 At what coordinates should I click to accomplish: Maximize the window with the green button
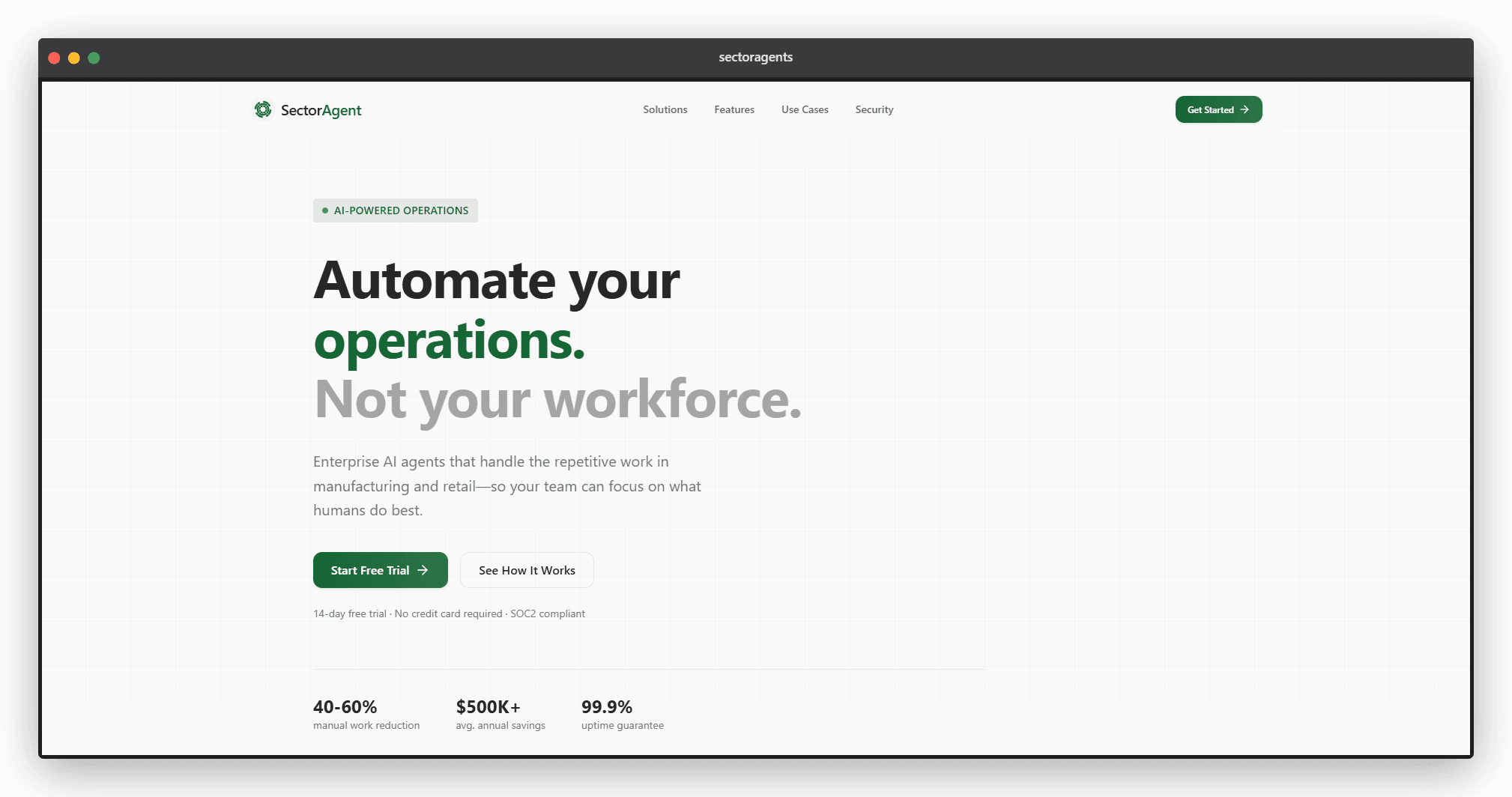94,58
